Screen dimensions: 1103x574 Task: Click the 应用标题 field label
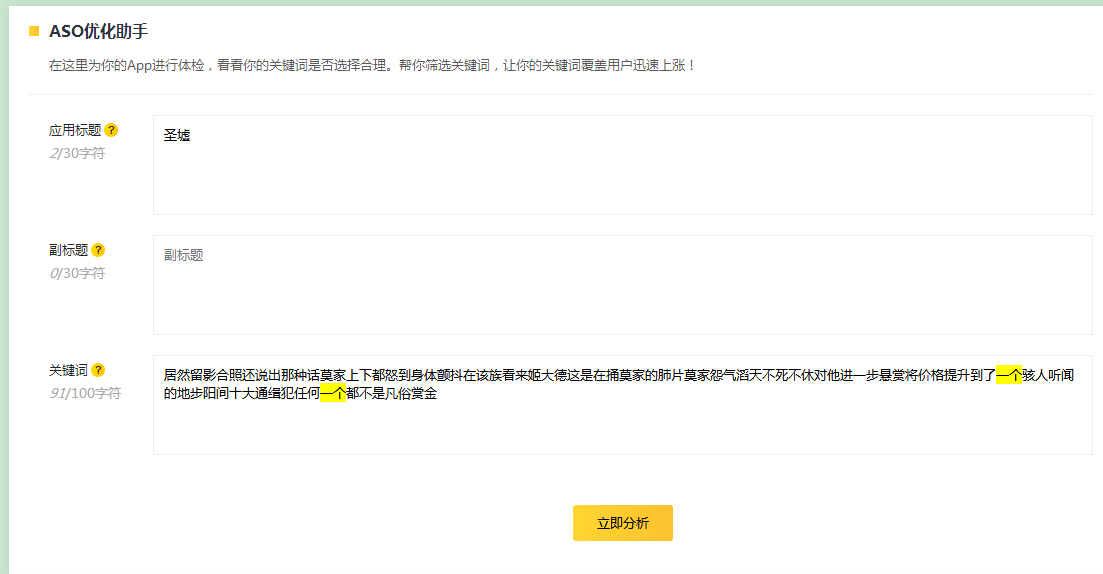point(75,130)
